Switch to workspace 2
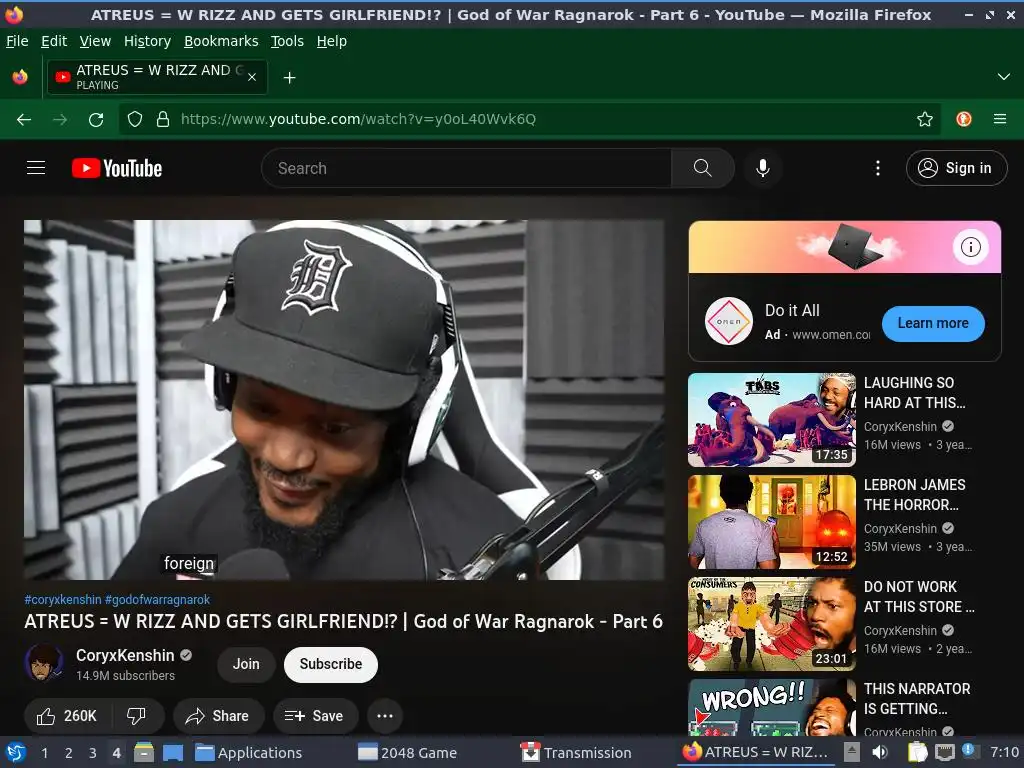This screenshot has height=768, width=1024. [x=69, y=752]
